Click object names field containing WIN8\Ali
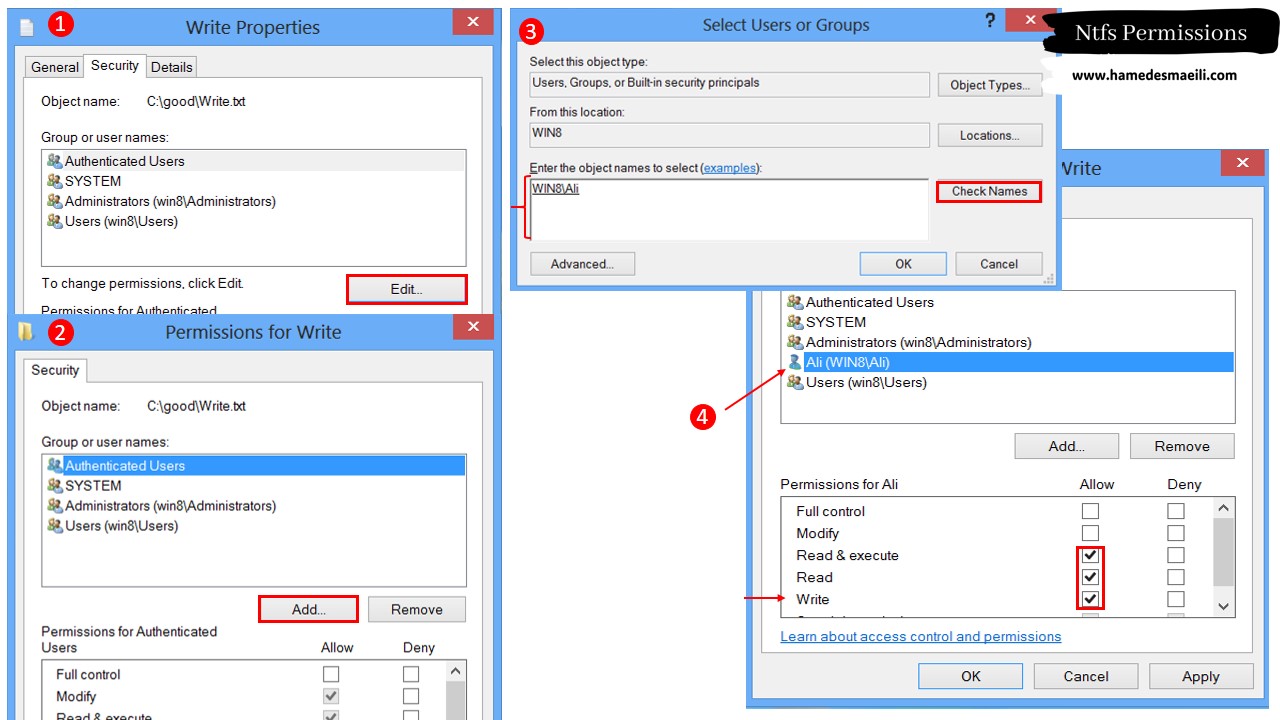1280x720 pixels. pos(729,210)
